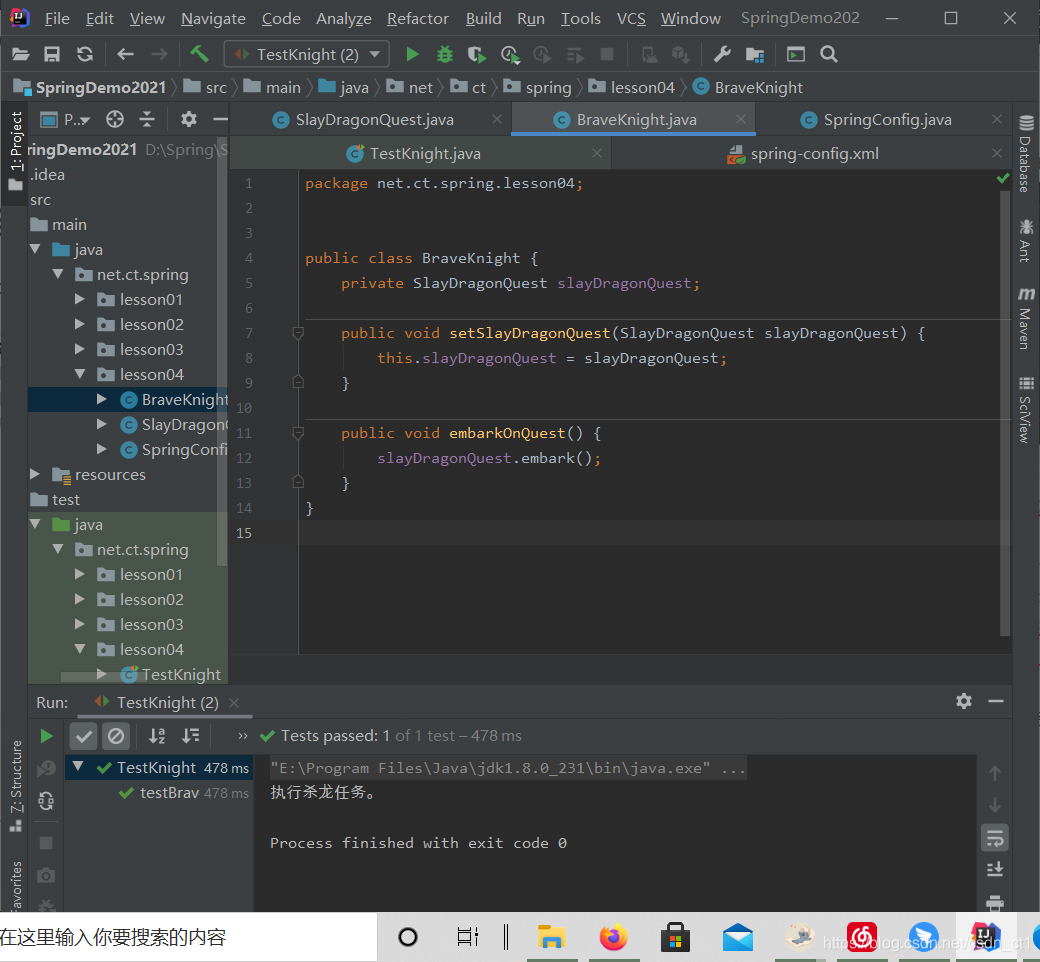
Task: Run with coverage shield icon
Action: click(476, 54)
